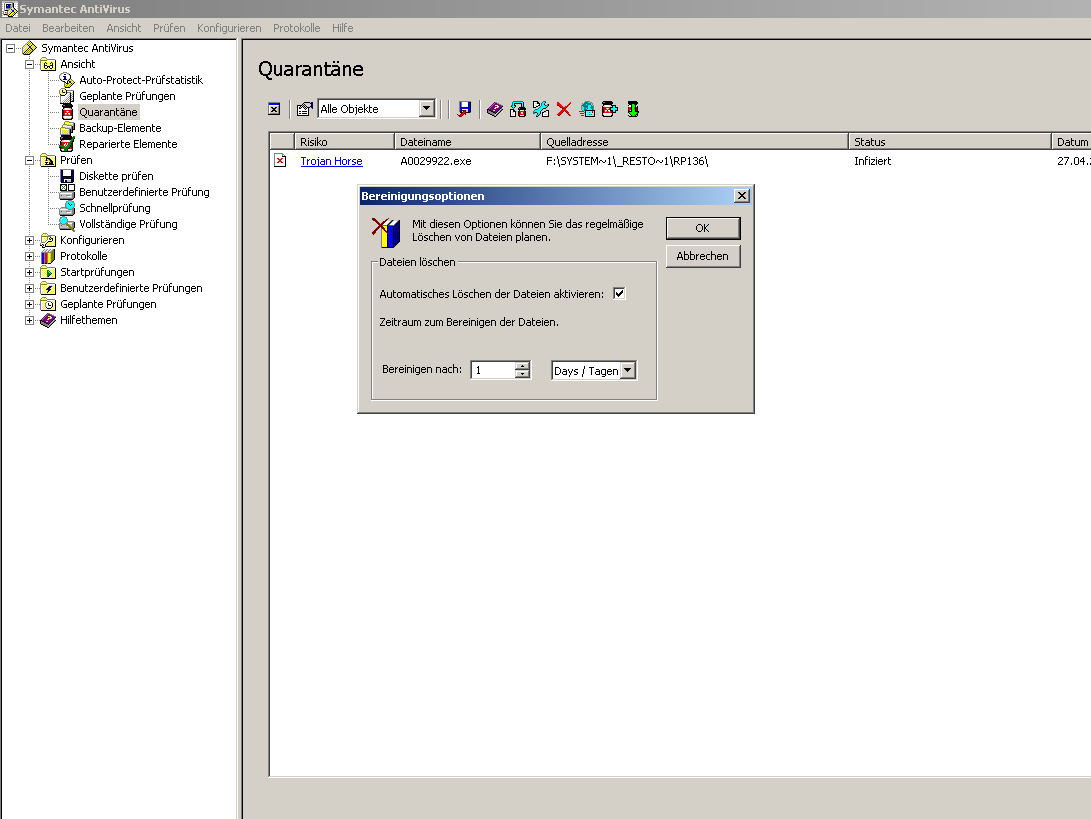Expand the Startprüfungen tree node
Viewport: 1091px width, 819px height.
29,272
